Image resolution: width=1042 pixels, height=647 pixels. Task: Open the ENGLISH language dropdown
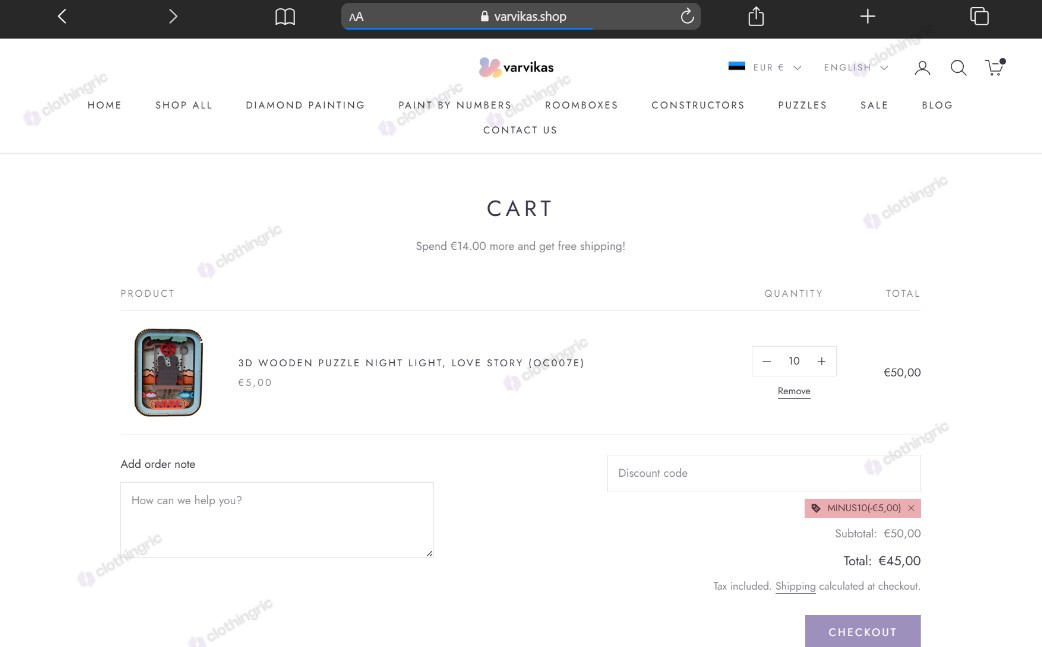point(856,67)
